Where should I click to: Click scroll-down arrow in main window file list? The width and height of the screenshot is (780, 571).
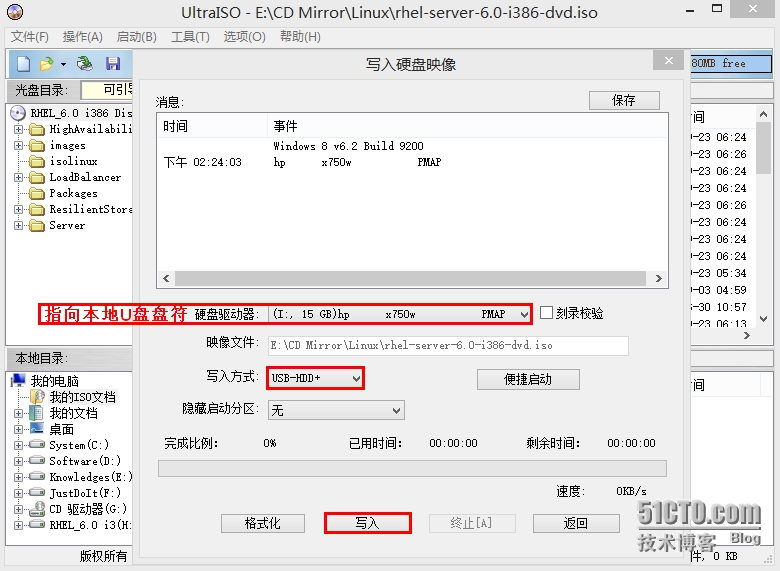[x=764, y=319]
